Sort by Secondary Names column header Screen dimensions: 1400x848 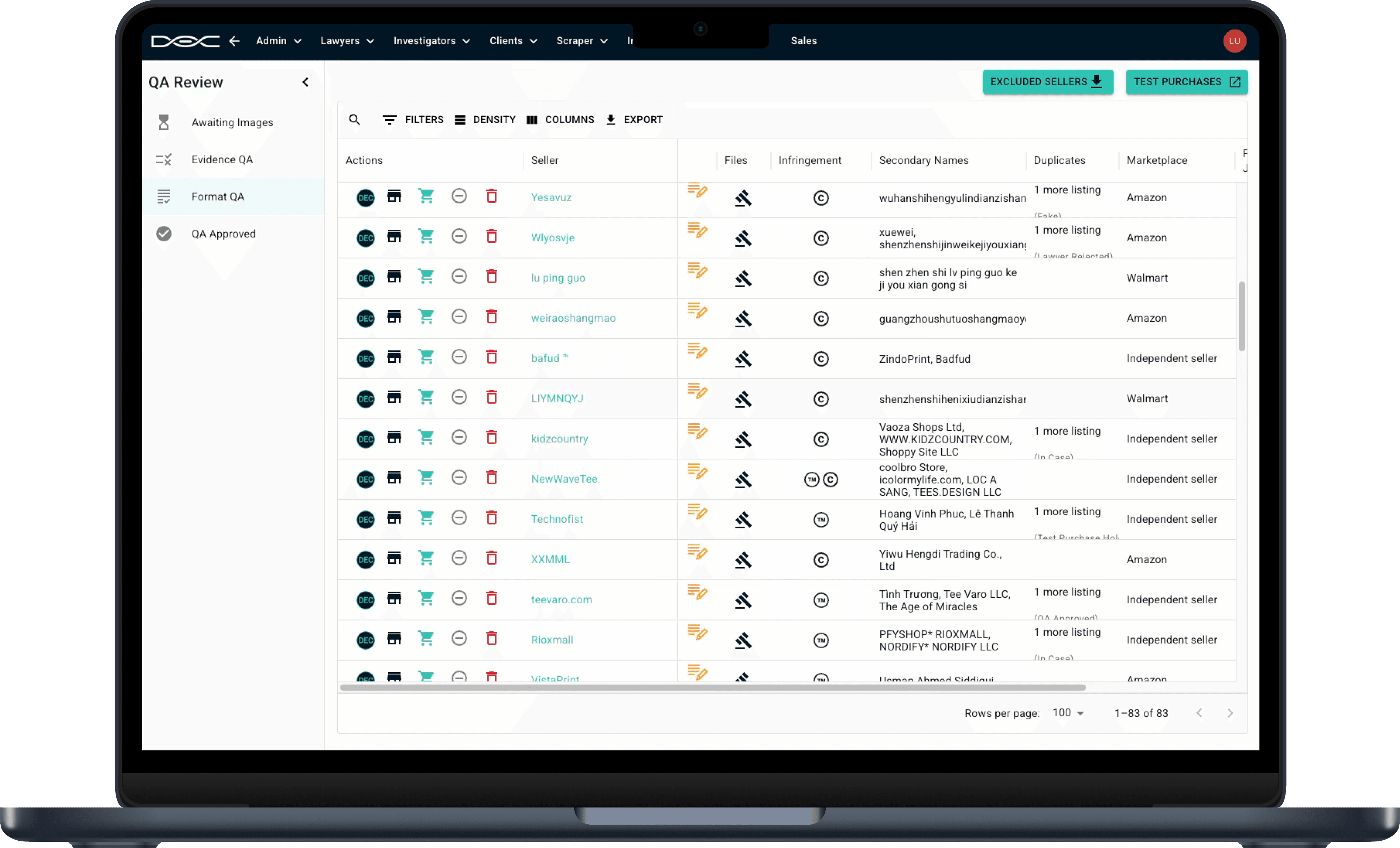[x=923, y=161]
